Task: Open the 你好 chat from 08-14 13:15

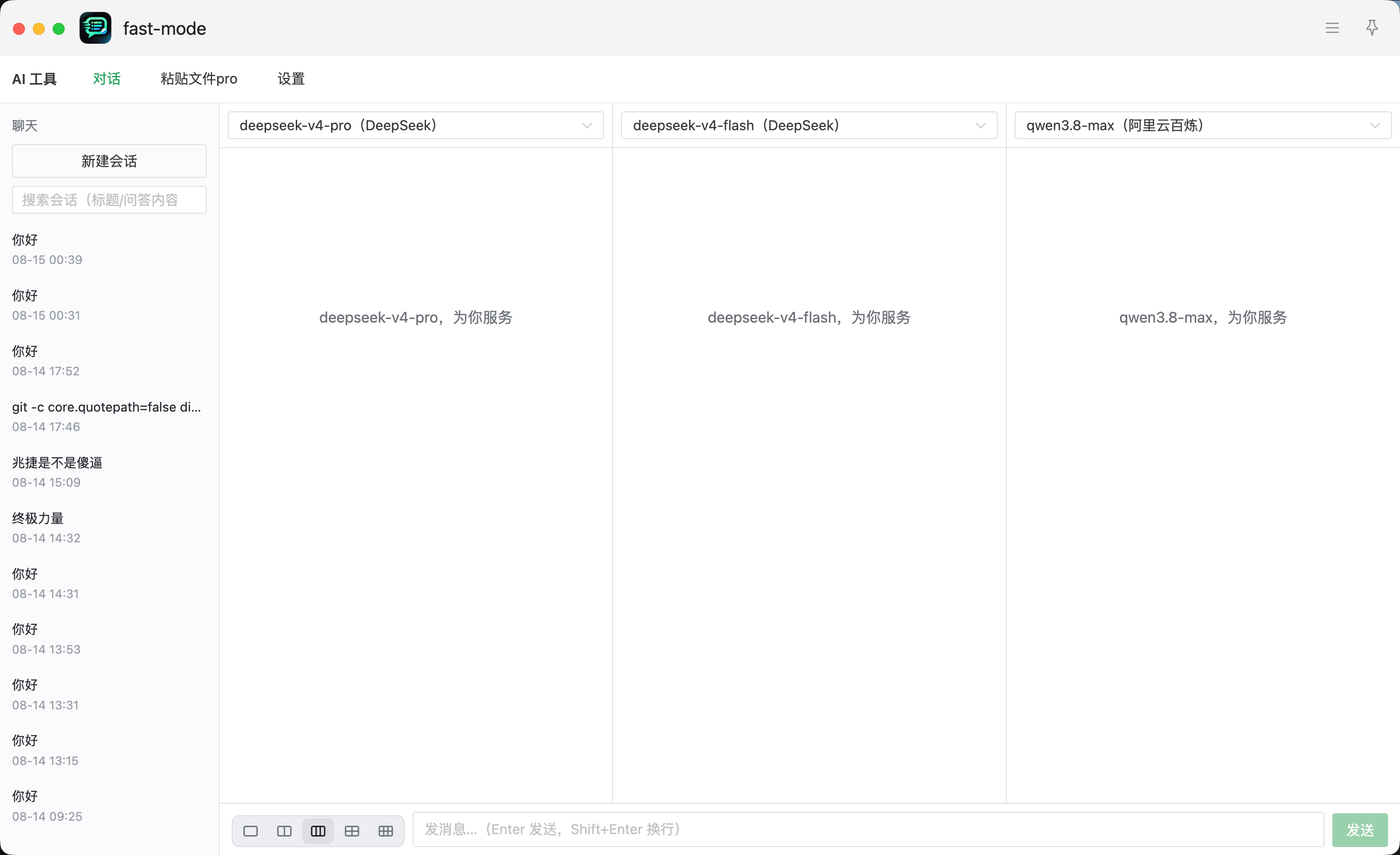Action: click(x=109, y=751)
